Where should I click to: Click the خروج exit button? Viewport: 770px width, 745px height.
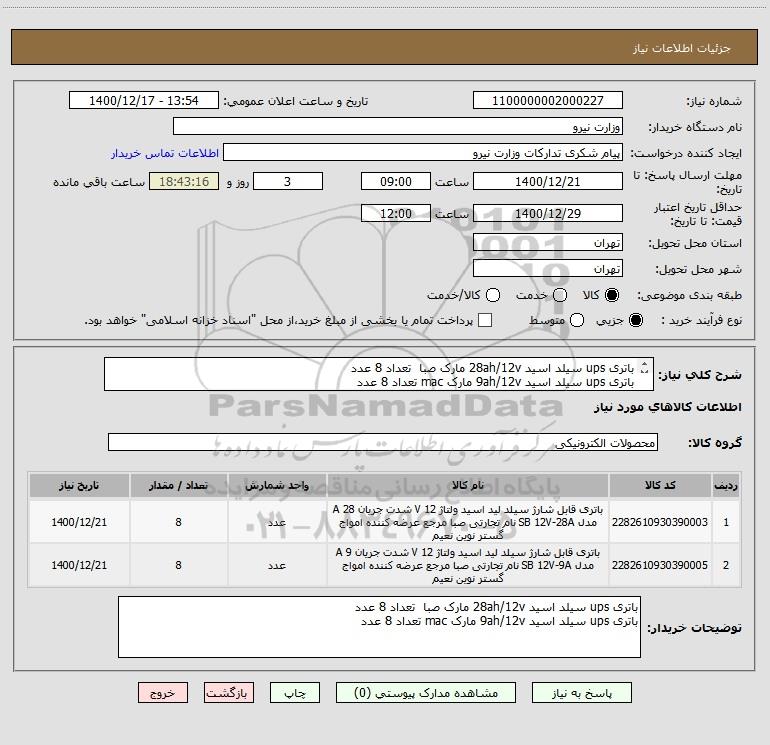[x=163, y=692]
